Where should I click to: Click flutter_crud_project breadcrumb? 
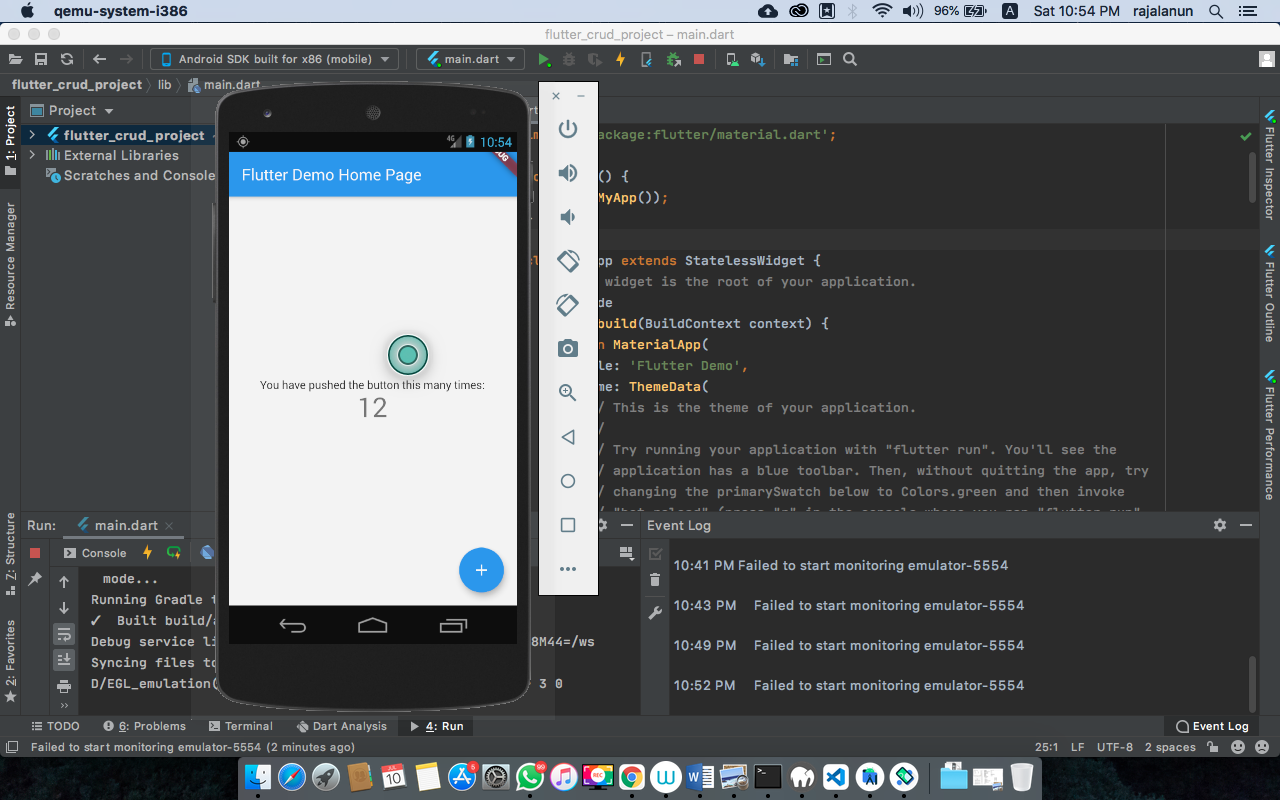[x=76, y=85]
